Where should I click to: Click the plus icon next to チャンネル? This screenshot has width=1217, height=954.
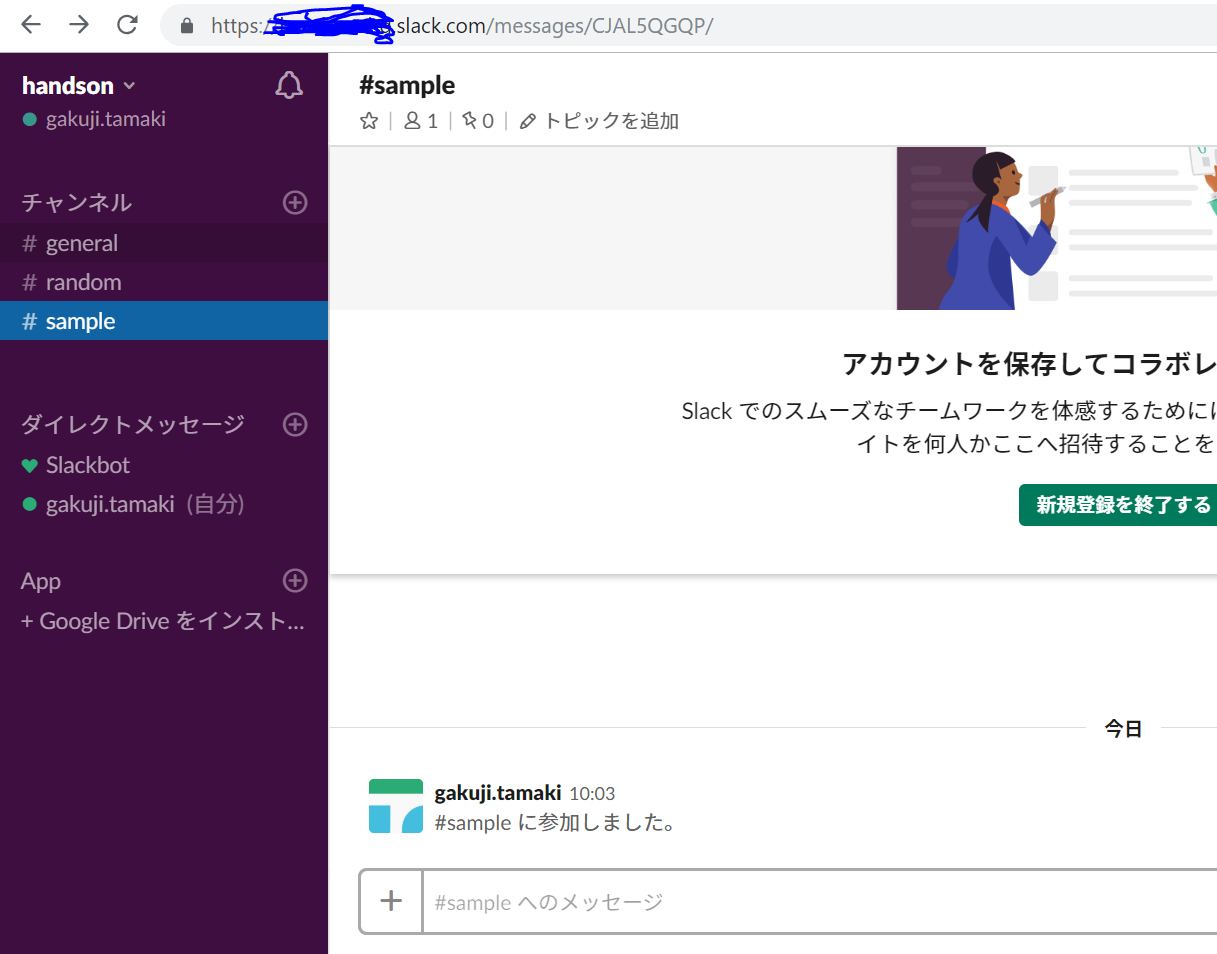294,202
